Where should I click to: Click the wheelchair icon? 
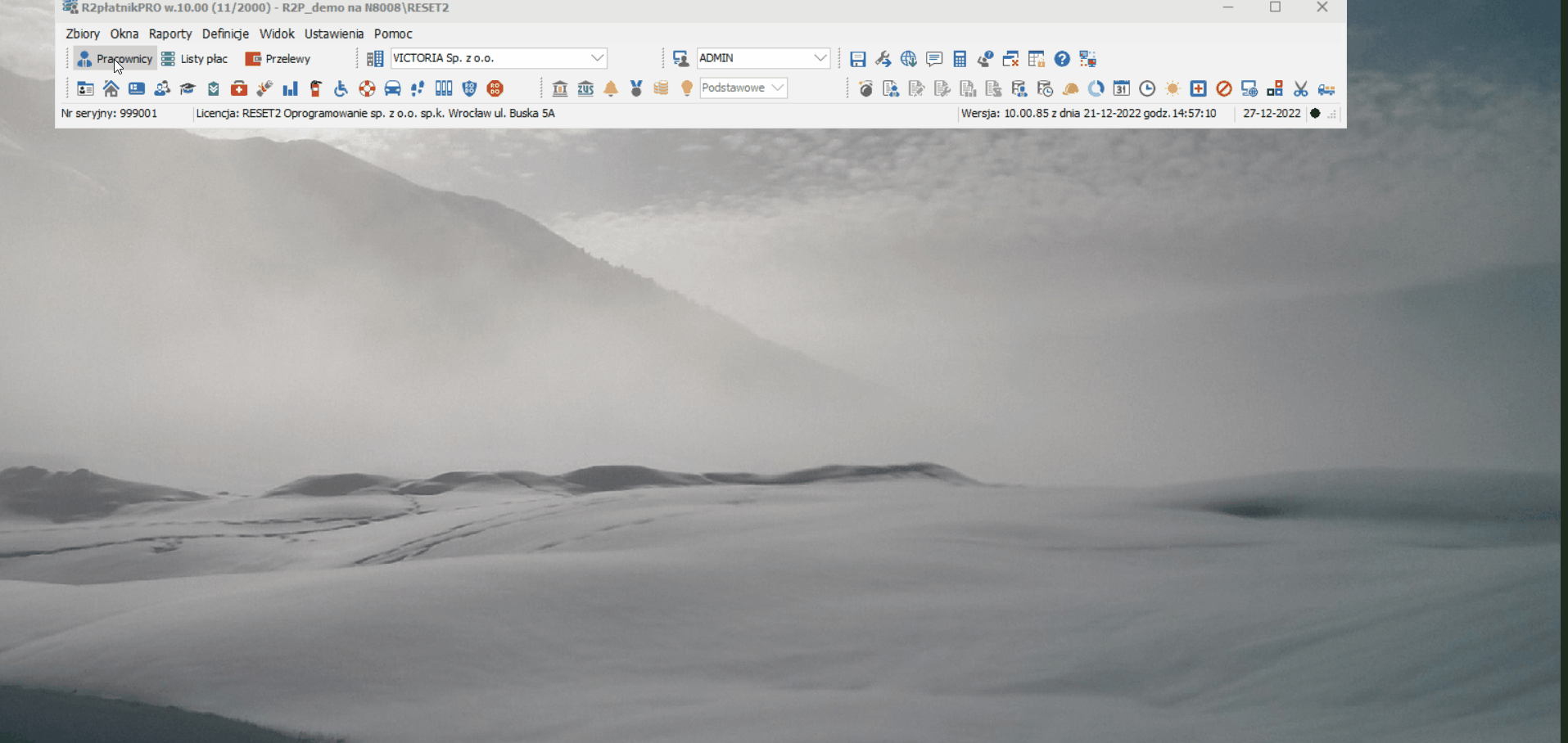(x=341, y=88)
